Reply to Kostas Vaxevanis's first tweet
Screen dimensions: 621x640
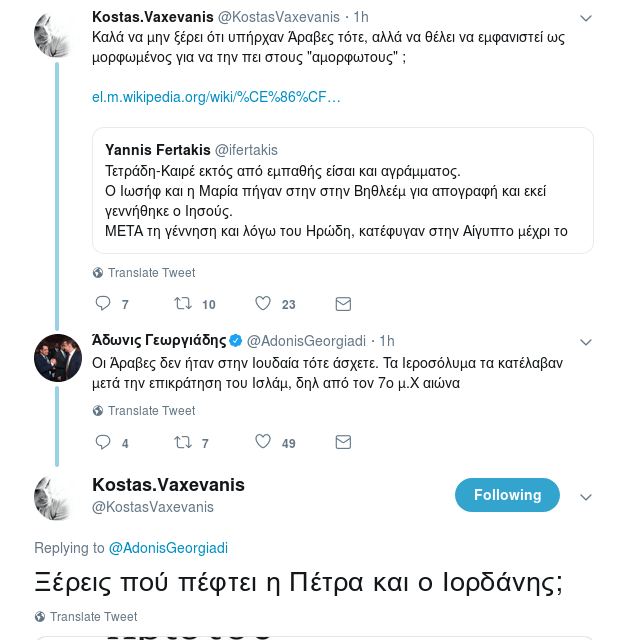[103, 304]
